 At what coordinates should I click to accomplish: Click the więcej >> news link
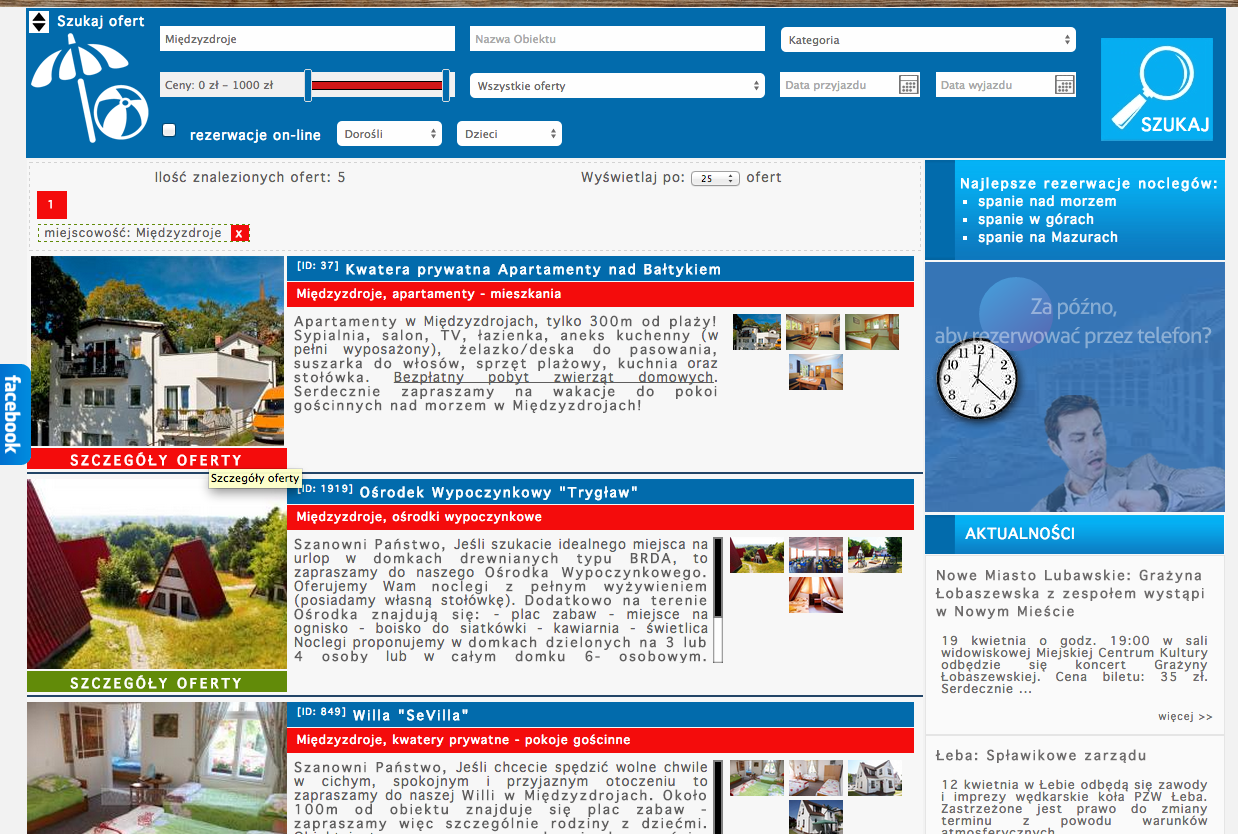click(1185, 716)
